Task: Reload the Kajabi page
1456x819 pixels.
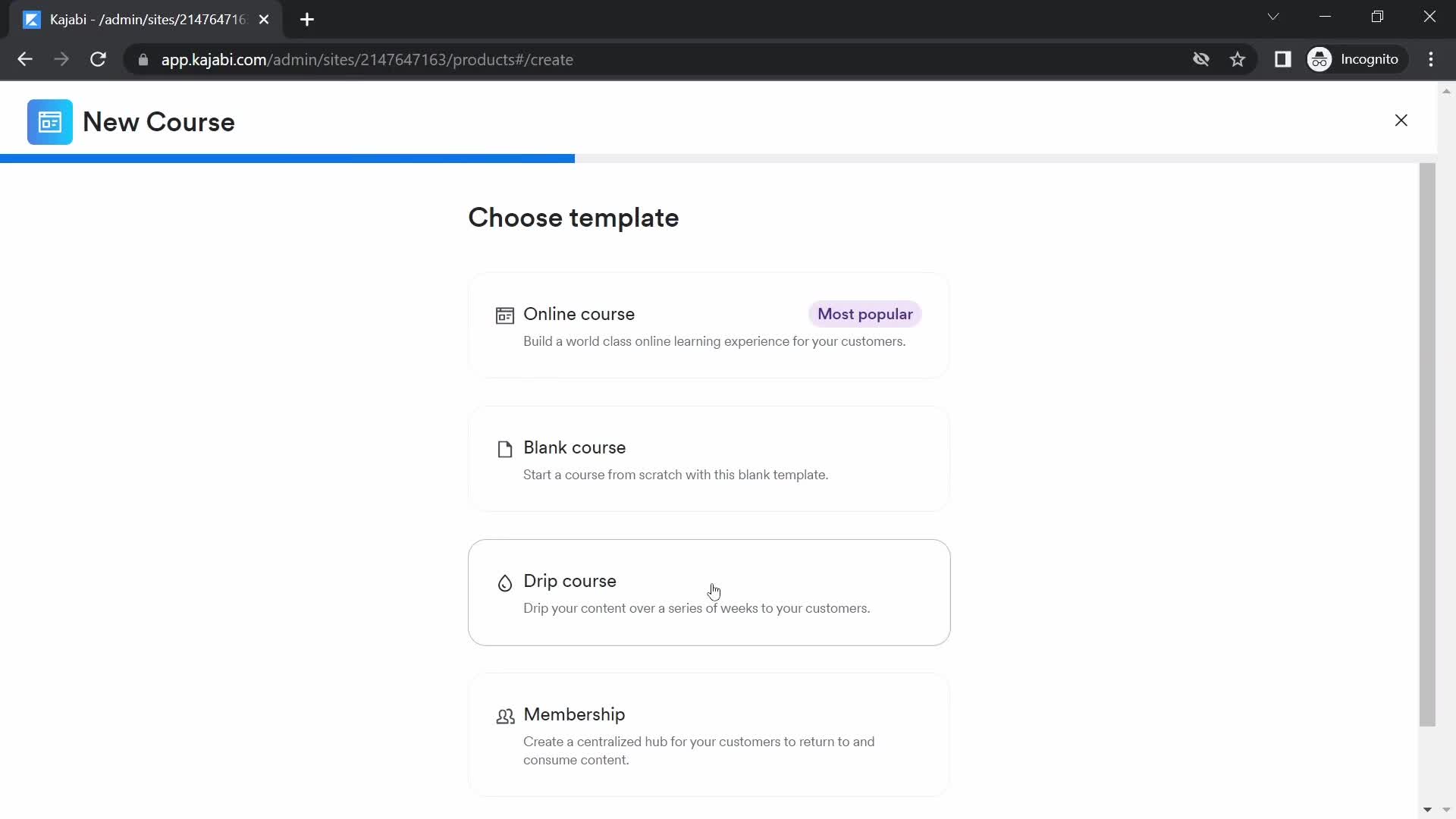Action: (x=98, y=59)
